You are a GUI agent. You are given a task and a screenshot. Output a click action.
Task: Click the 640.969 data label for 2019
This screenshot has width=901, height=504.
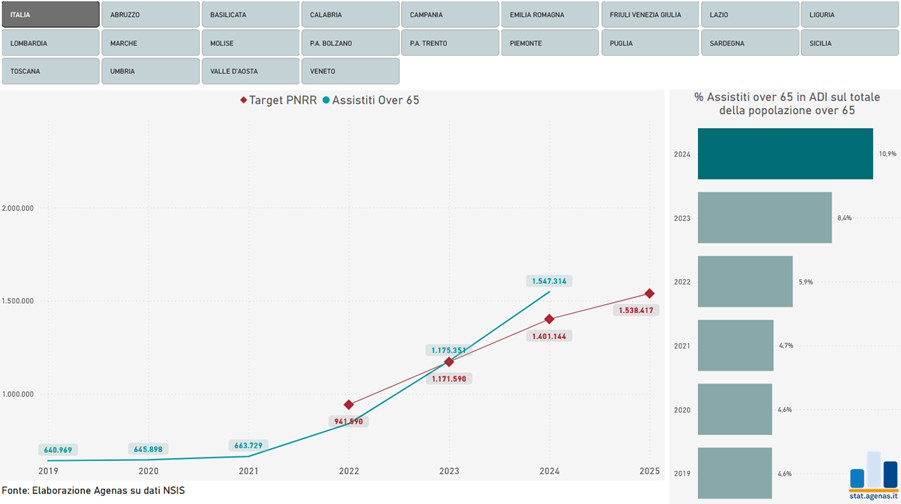(58, 450)
